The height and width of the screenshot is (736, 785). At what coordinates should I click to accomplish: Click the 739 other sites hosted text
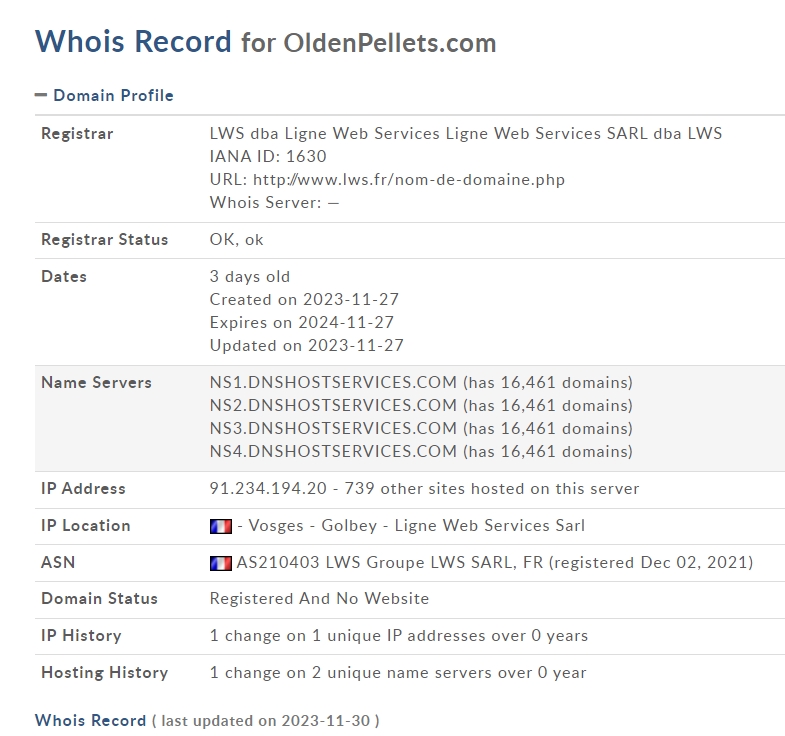point(492,488)
